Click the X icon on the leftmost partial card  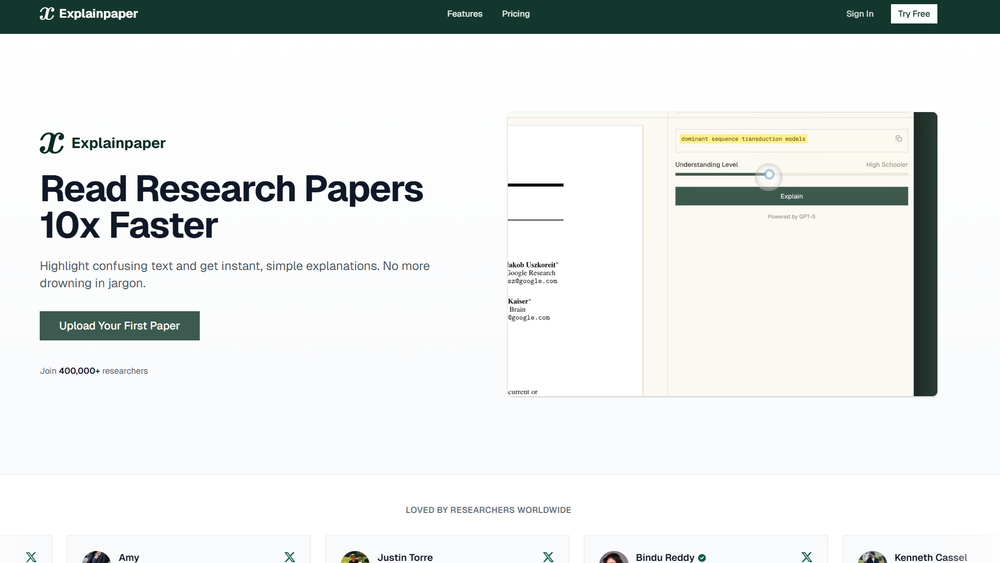[31, 557]
